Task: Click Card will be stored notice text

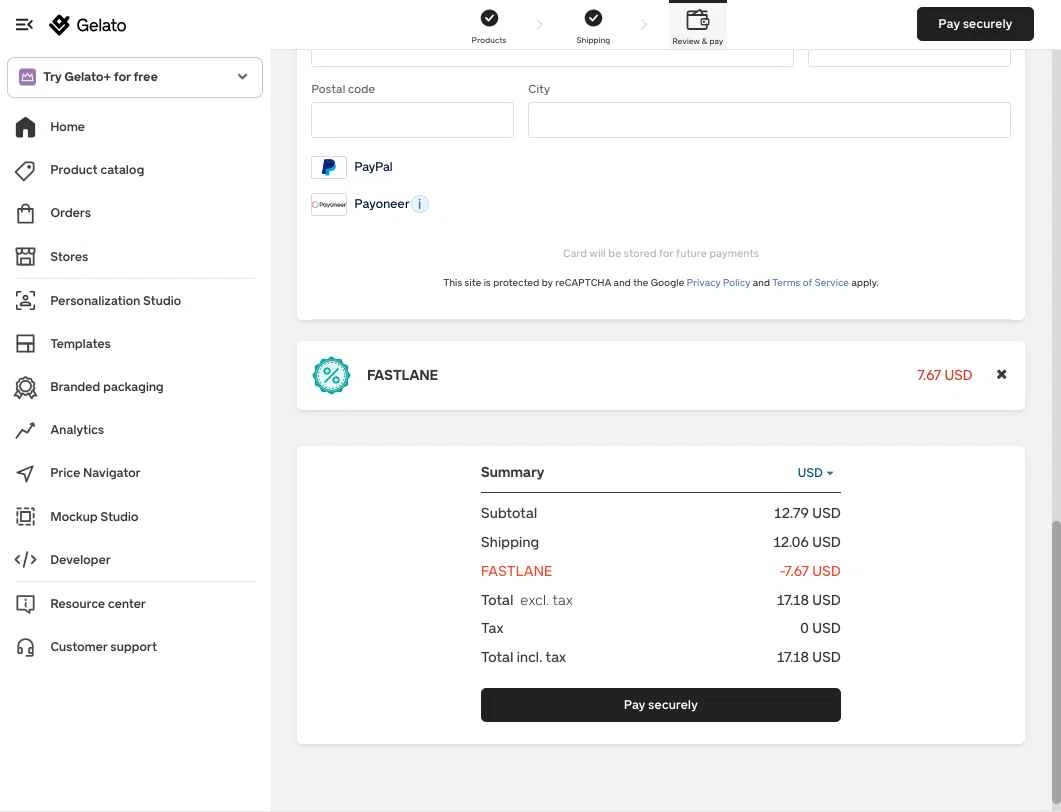Action: pyautogui.click(x=660, y=253)
